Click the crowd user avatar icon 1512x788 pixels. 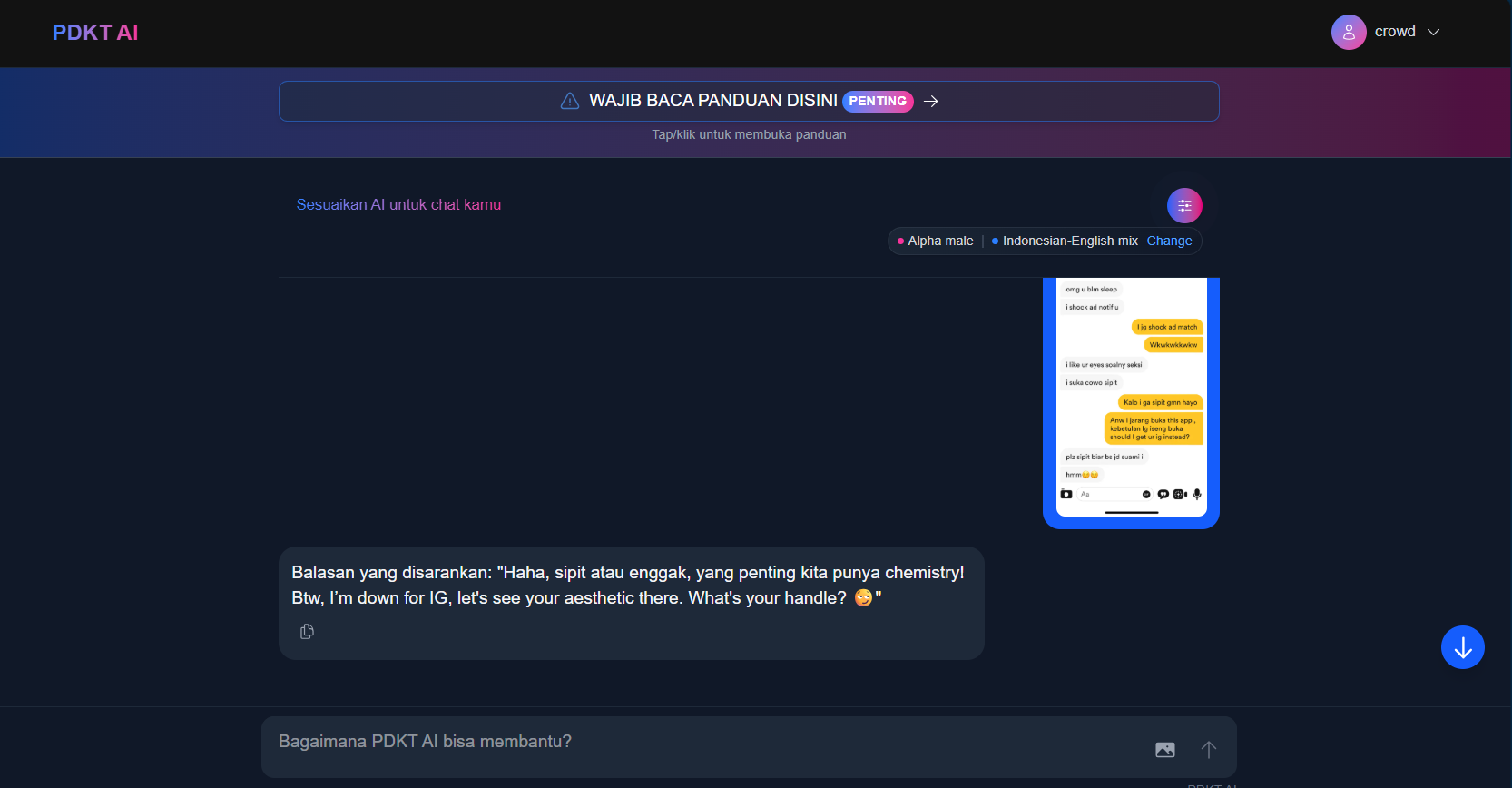[1349, 32]
